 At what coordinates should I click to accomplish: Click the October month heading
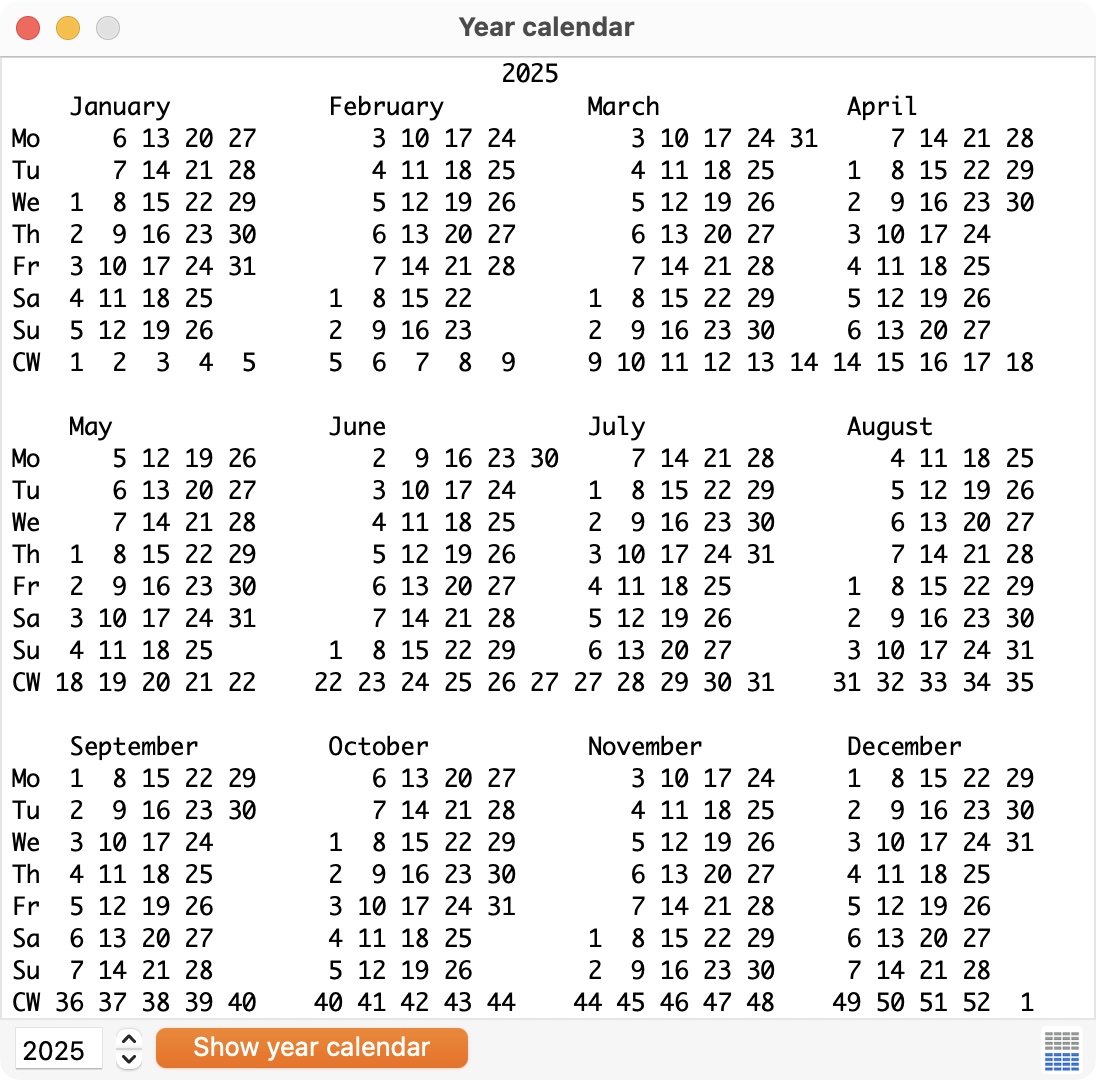pyautogui.click(x=378, y=747)
